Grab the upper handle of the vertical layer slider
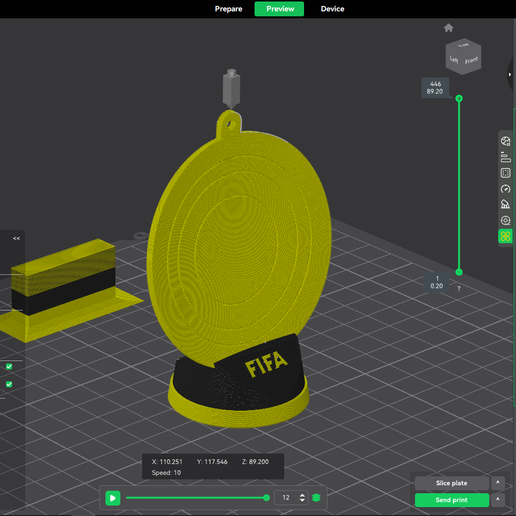Screen dimensions: 516x516 pyautogui.click(x=459, y=98)
